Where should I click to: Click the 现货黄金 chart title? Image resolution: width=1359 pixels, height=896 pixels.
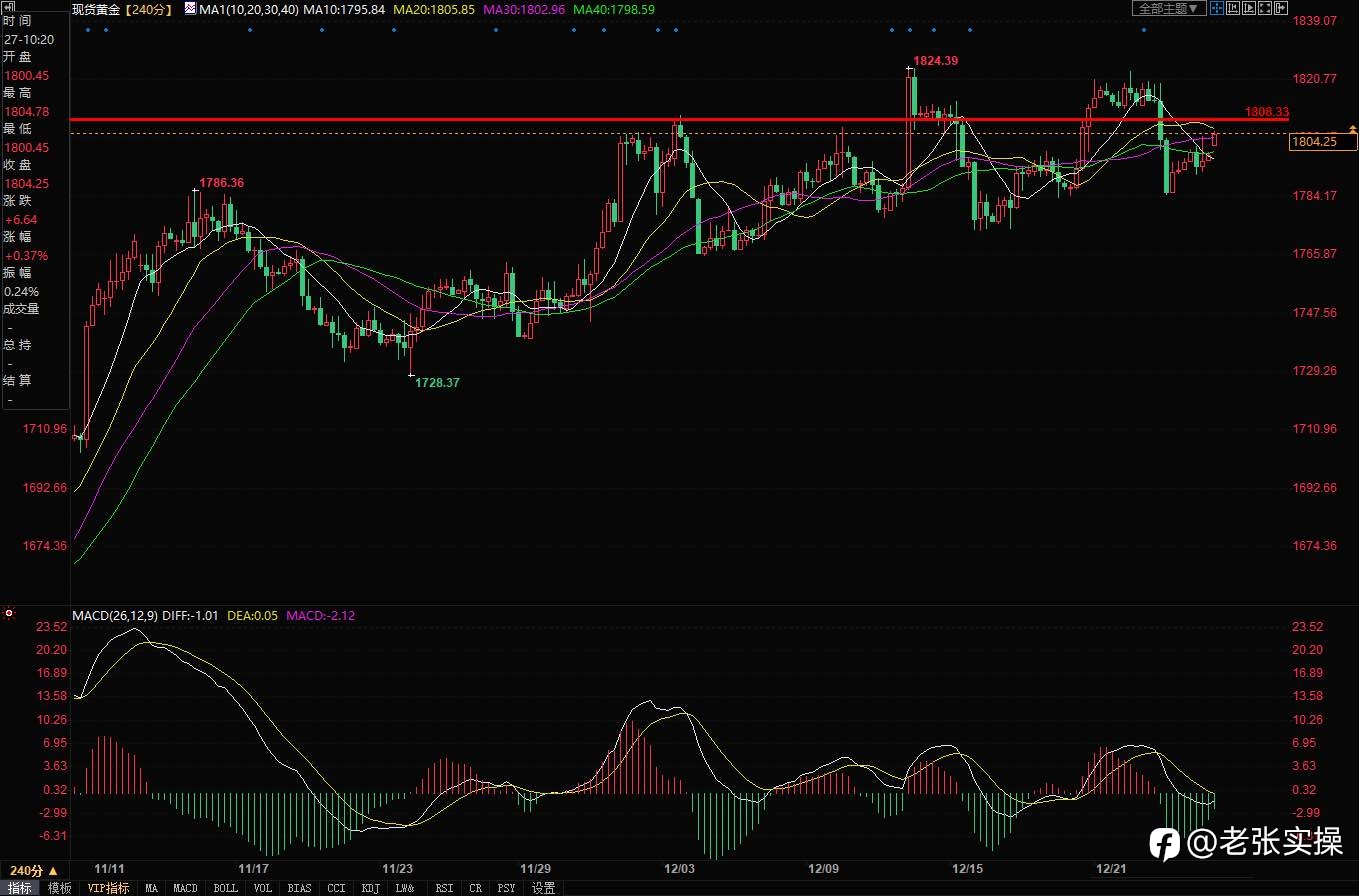[96, 9]
